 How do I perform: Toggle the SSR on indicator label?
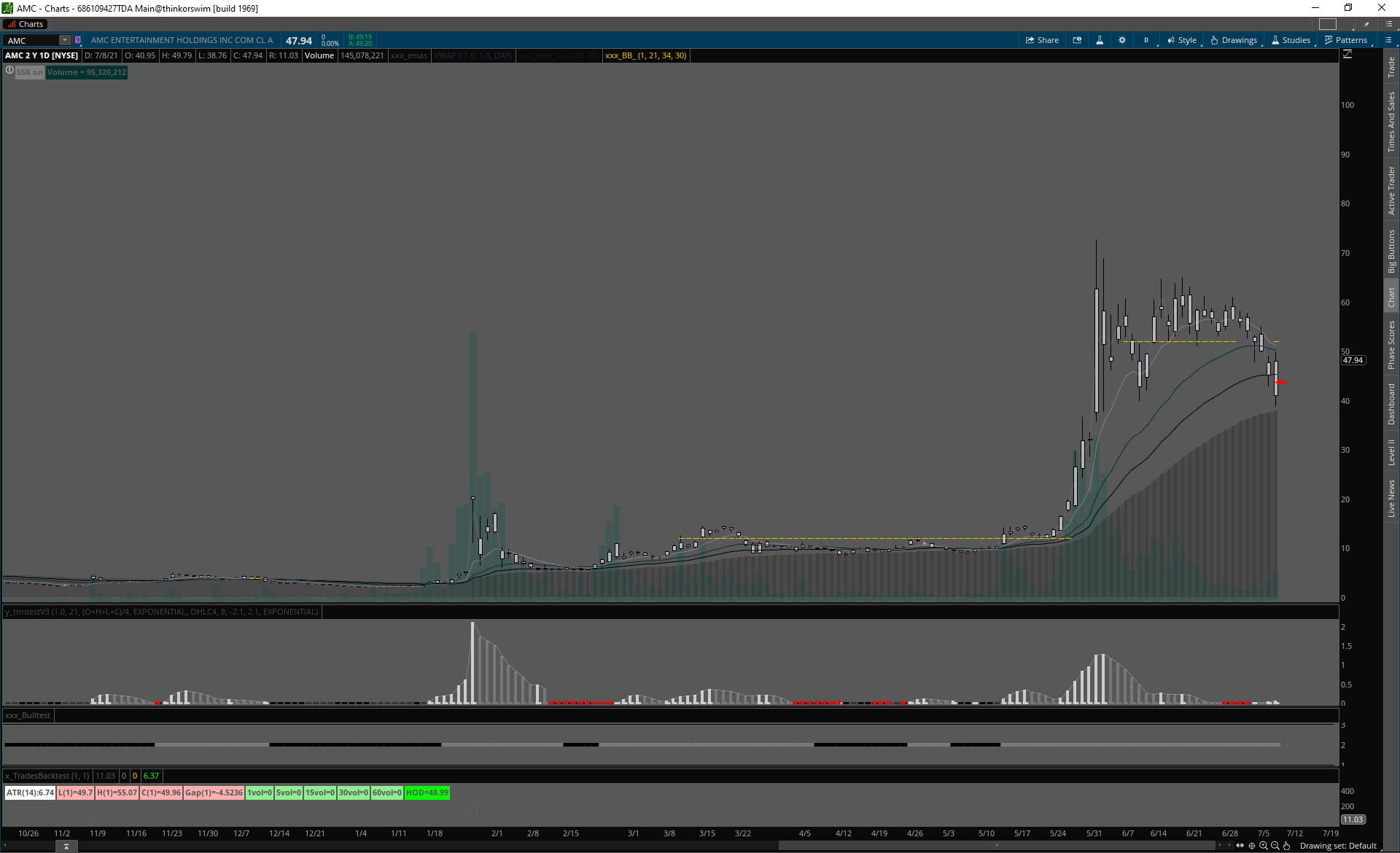30,72
